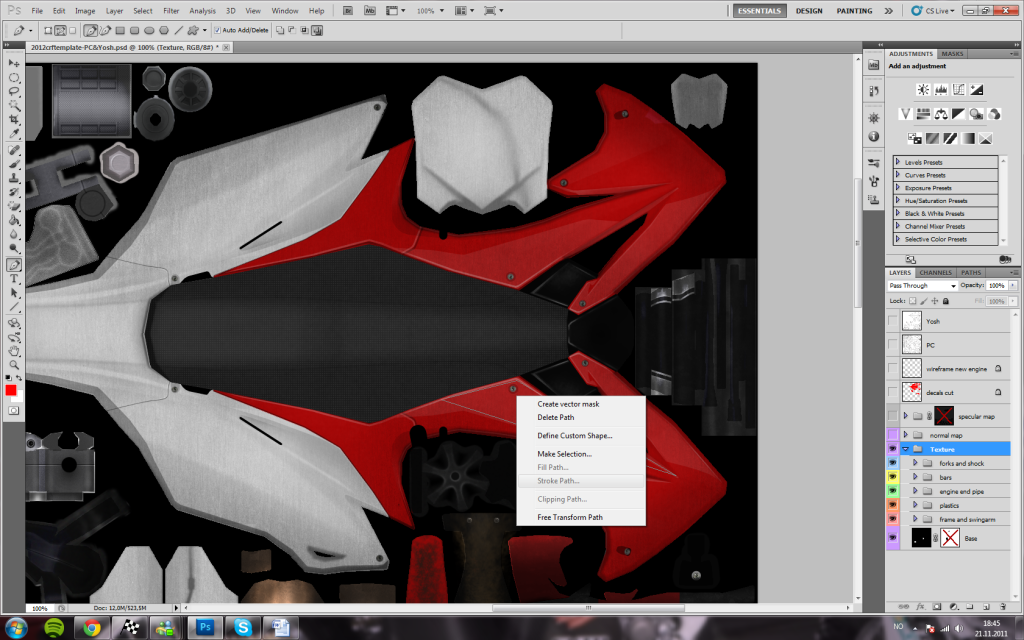
Task: Choose Make Selection from context menu
Action: pyautogui.click(x=564, y=454)
